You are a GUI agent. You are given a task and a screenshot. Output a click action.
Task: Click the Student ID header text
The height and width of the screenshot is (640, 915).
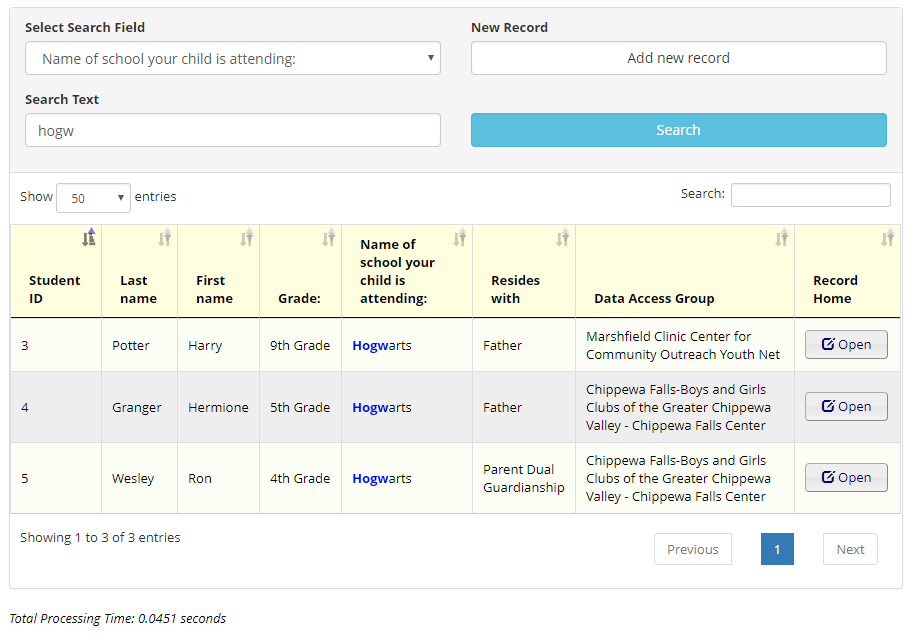tap(54, 289)
